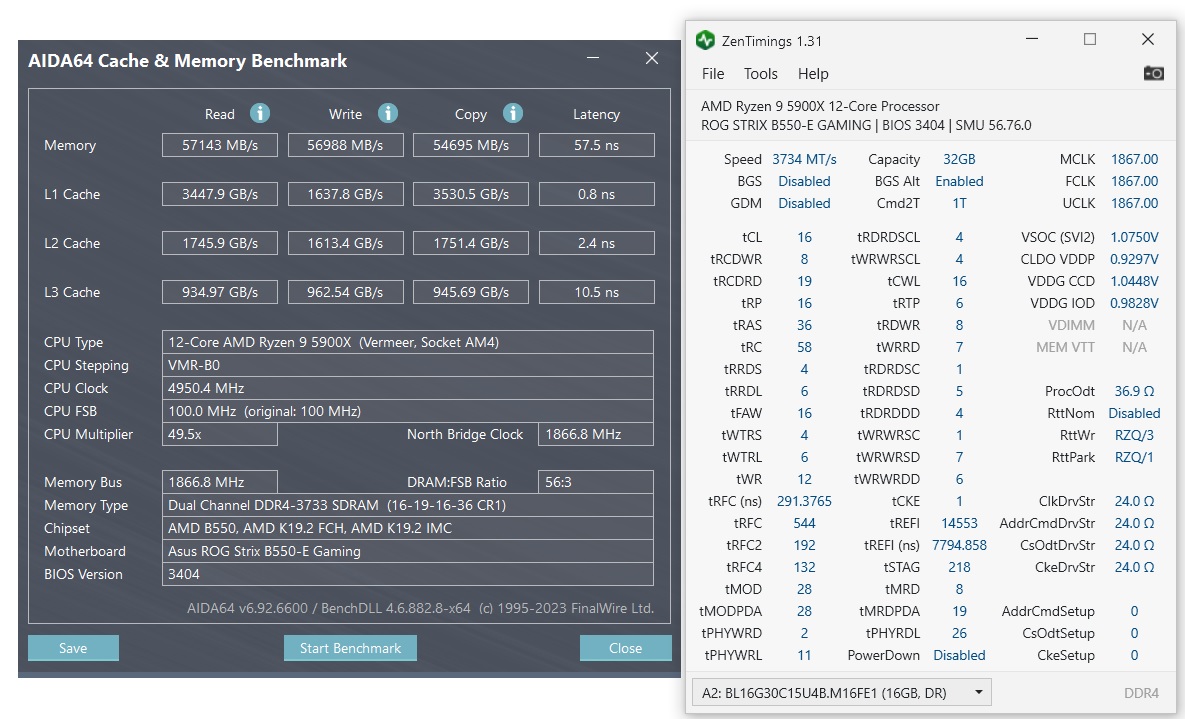This screenshot has height=719, width=1185.
Task: Click the CPU Type field in AIDA64
Action: 408,342
